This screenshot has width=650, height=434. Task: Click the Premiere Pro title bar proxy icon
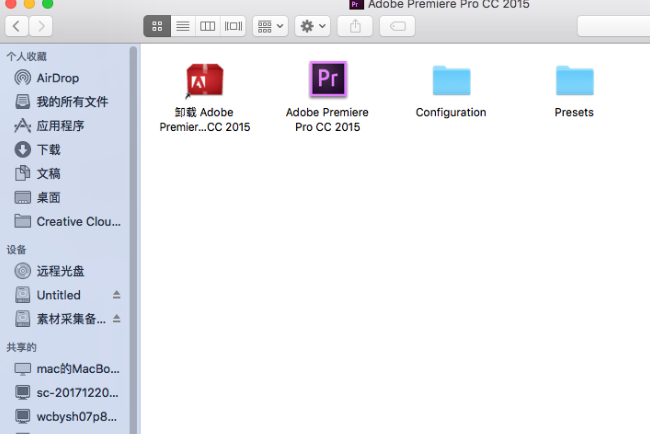pos(356,5)
